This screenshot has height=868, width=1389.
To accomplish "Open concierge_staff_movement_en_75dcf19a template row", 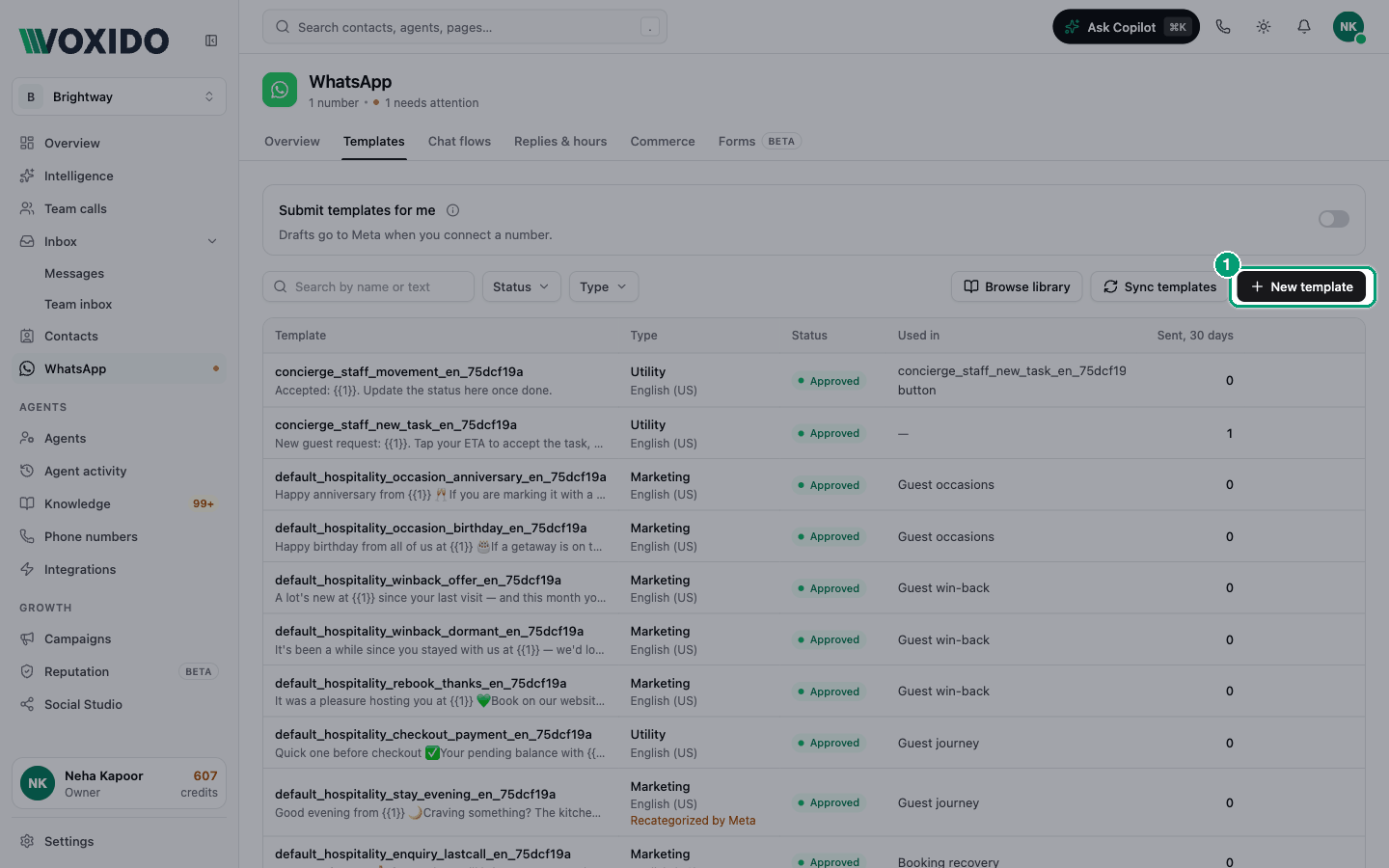I will coord(813,380).
